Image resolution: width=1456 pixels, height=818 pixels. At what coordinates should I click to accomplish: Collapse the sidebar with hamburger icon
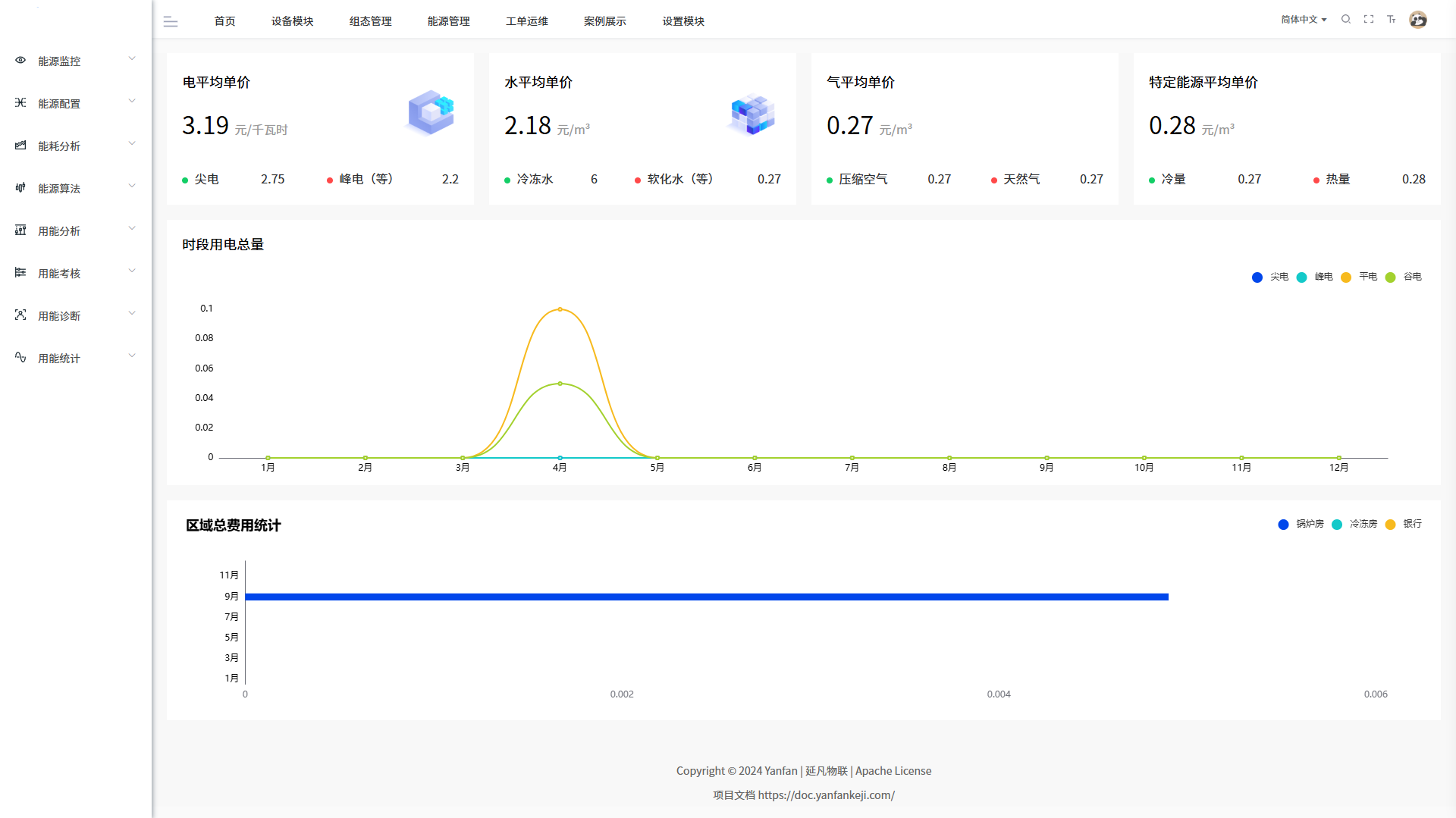coord(171,22)
